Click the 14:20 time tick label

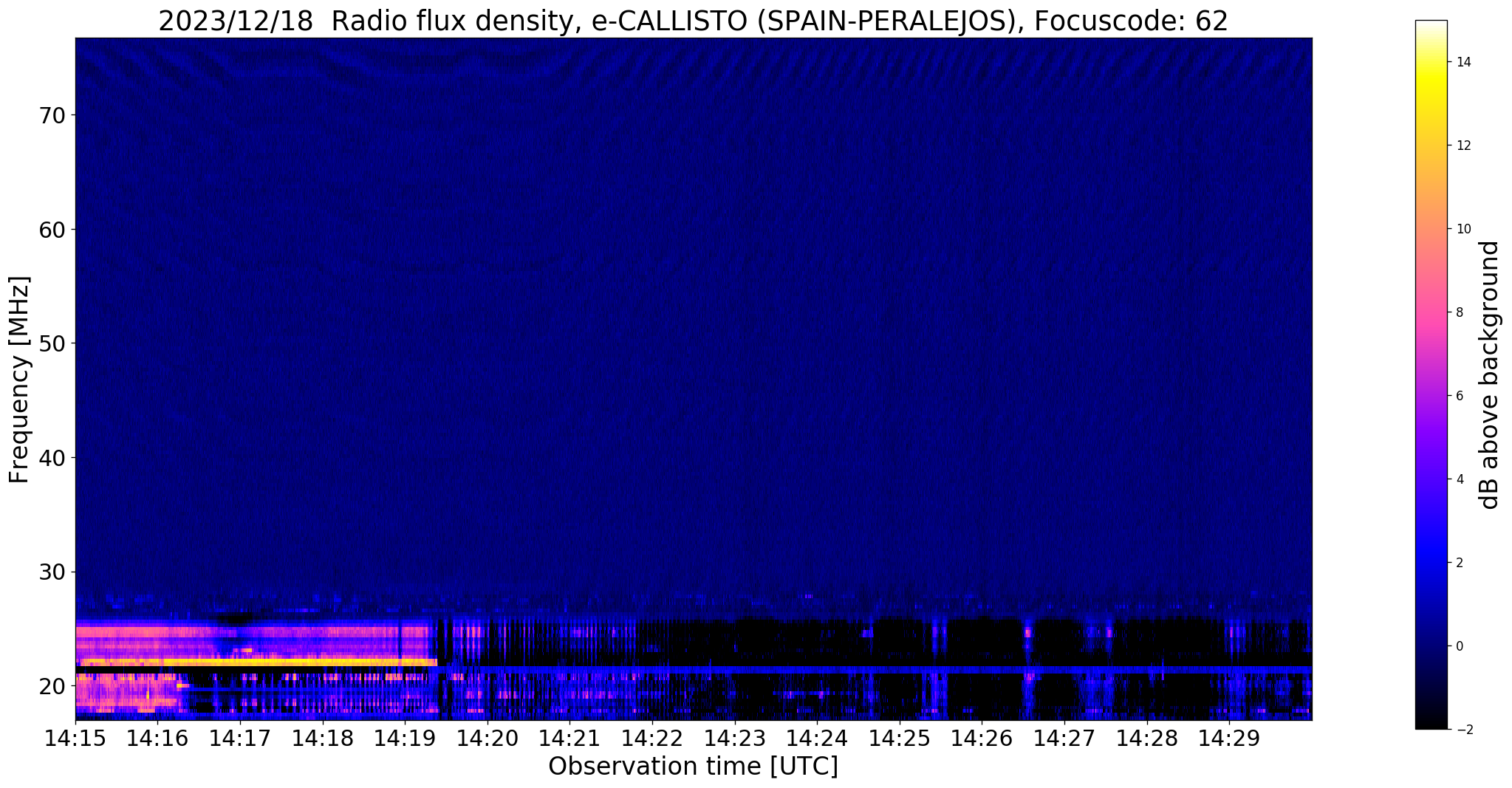[488, 739]
